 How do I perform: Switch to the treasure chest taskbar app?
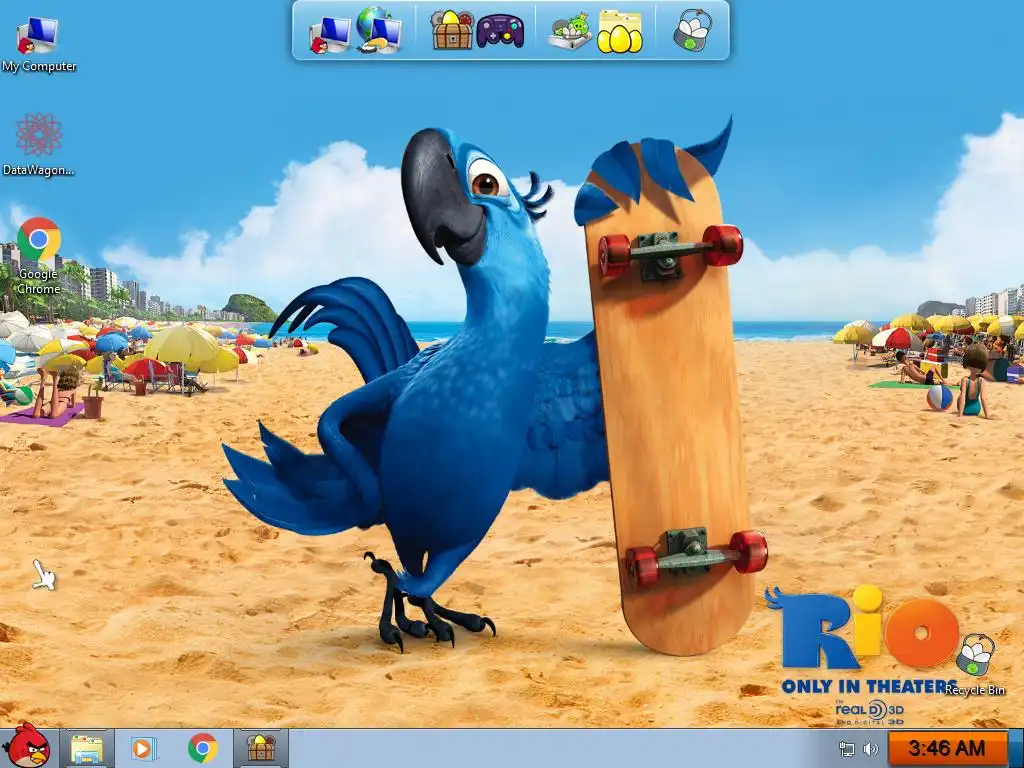pos(261,748)
